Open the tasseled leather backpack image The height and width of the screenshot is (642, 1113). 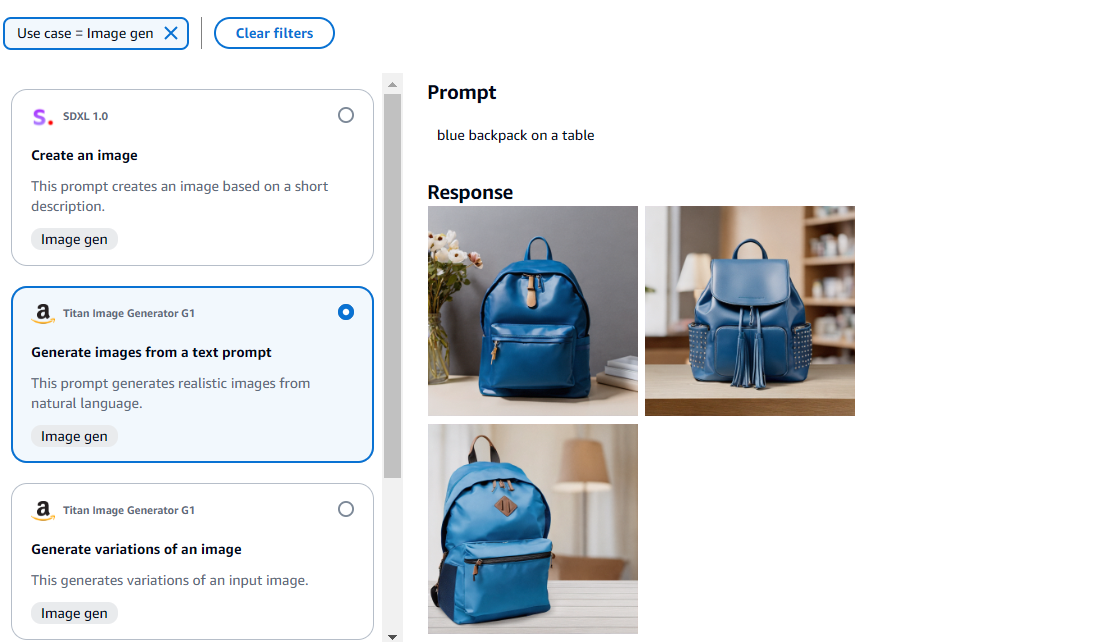tap(750, 311)
